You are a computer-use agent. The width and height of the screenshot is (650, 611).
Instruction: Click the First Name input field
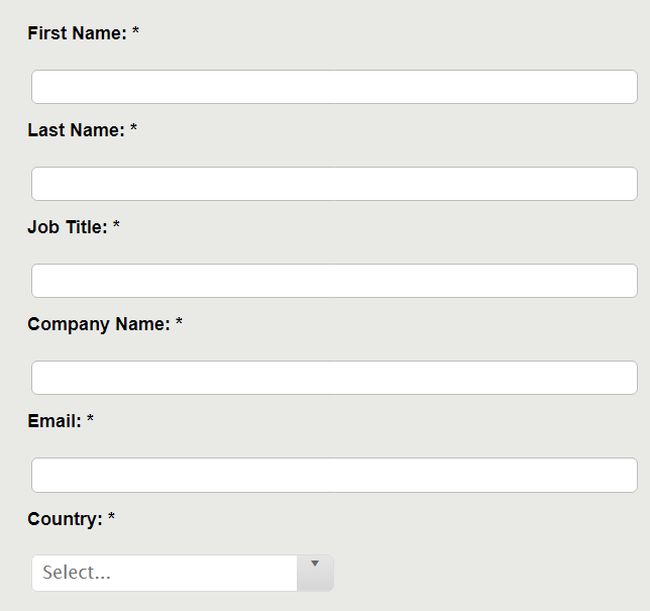(334, 87)
